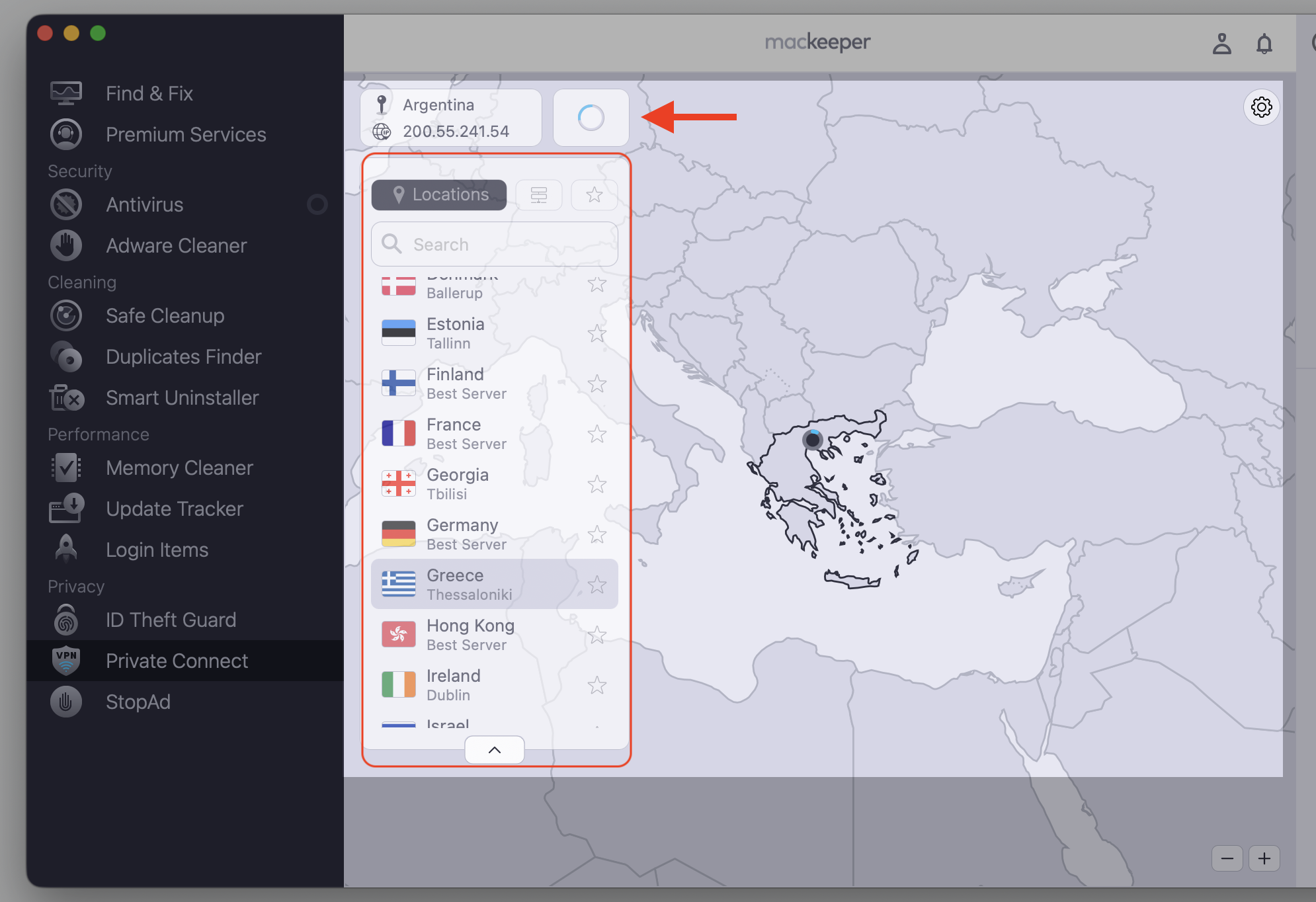Click the location Search field
Screen dimensions: 1316x902
(x=495, y=244)
